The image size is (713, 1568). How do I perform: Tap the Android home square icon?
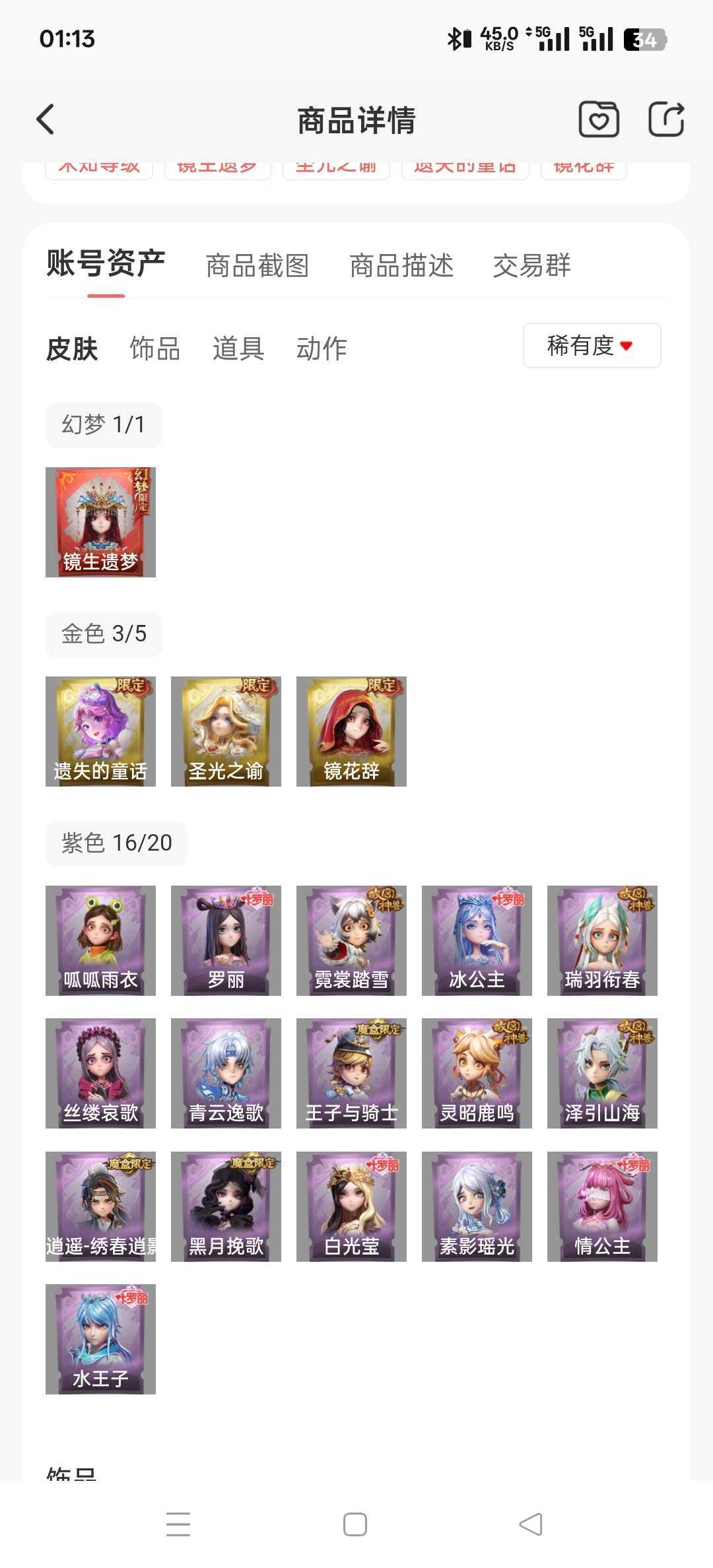point(355,1524)
